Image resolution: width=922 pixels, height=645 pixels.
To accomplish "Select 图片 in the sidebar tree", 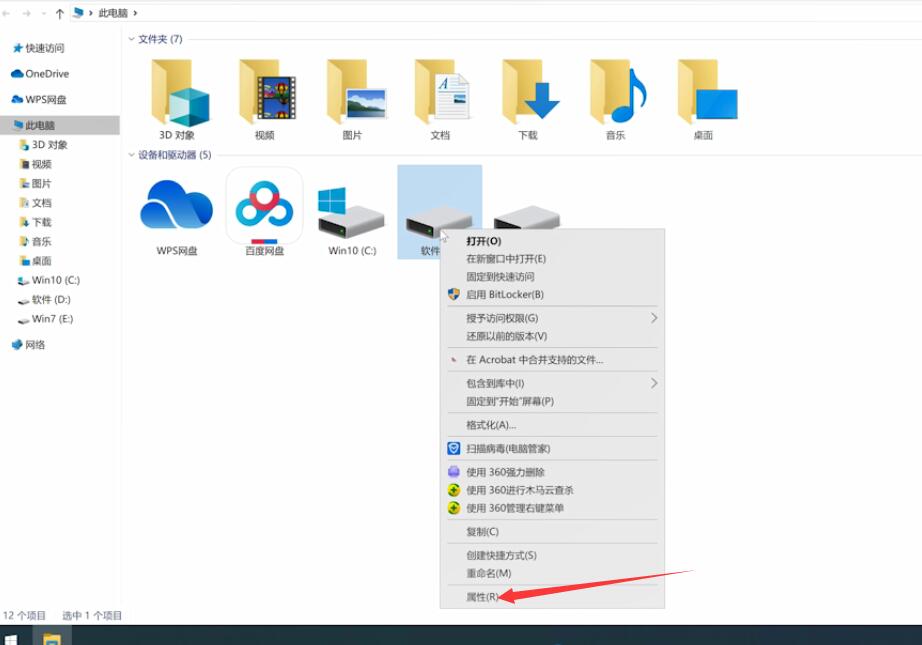I will [35, 183].
